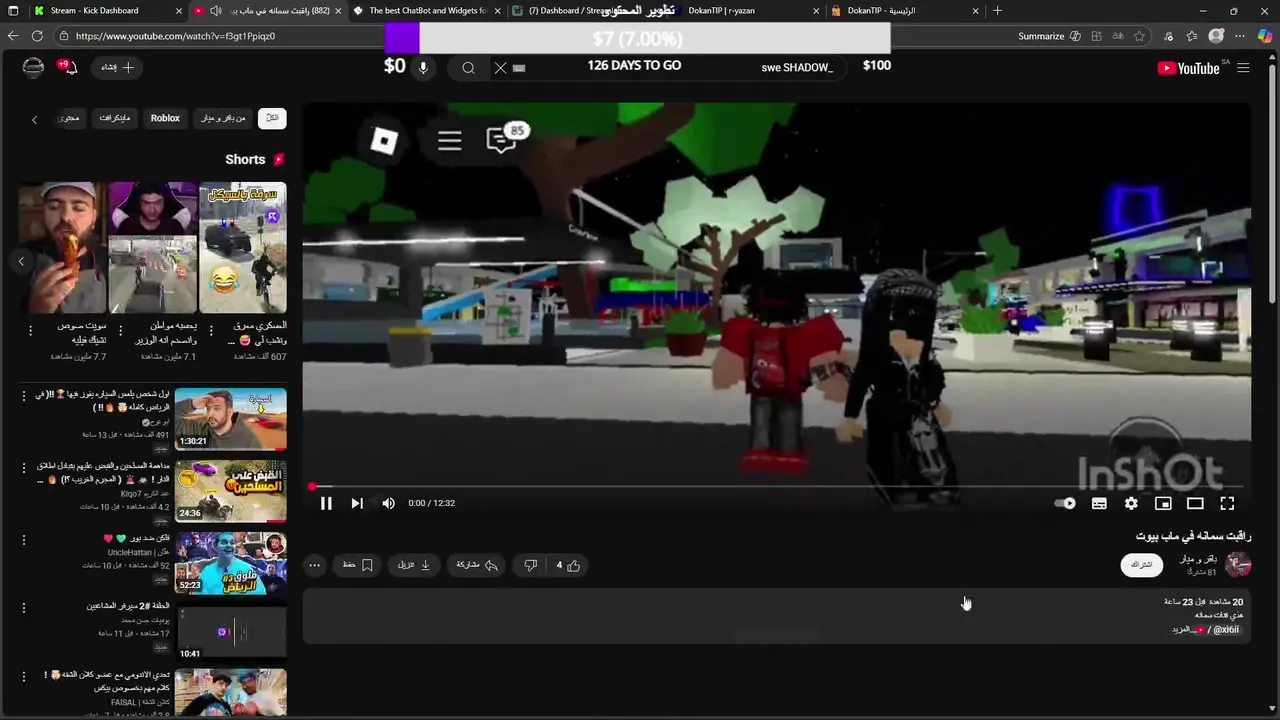The height and width of the screenshot is (720, 1280).
Task: Open the channel avatar beside the subscribe button
Action: click(x=1238, y=565)
